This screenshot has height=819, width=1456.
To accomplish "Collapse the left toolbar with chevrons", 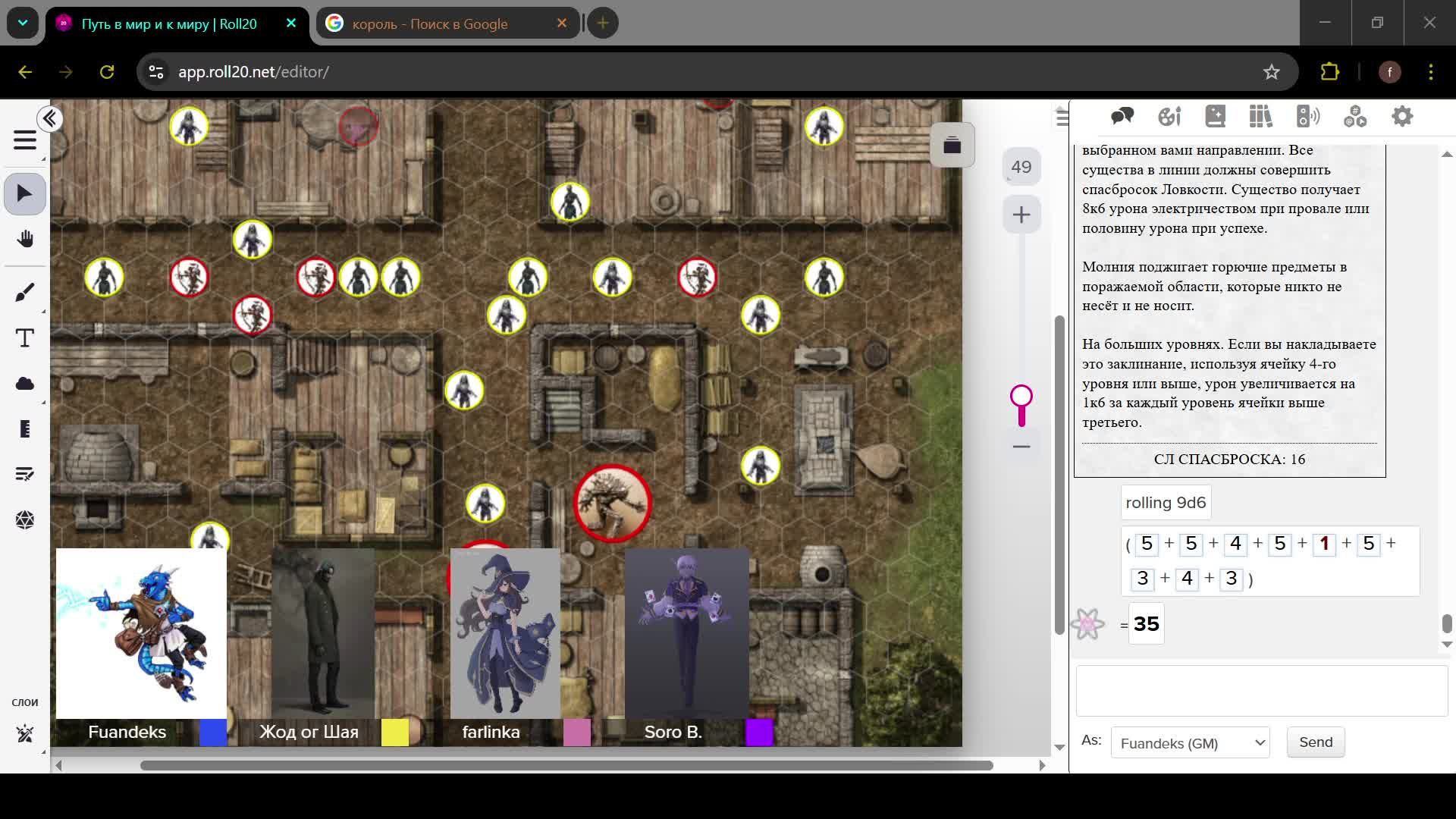I will 50,119.
